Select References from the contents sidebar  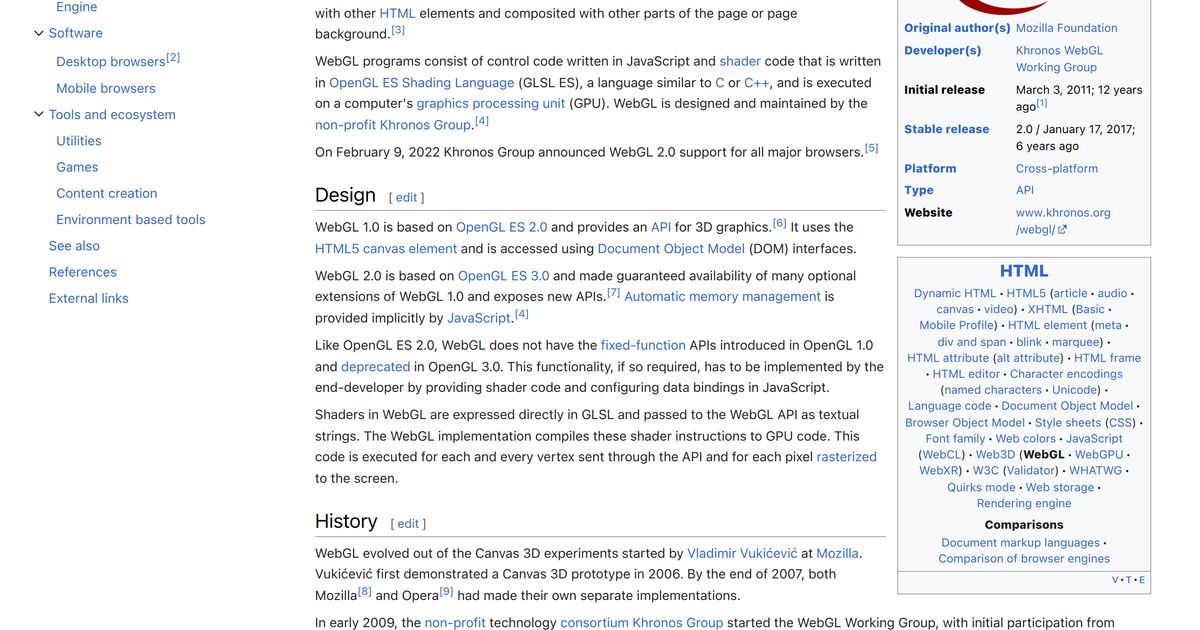click(x=83, y=272)
